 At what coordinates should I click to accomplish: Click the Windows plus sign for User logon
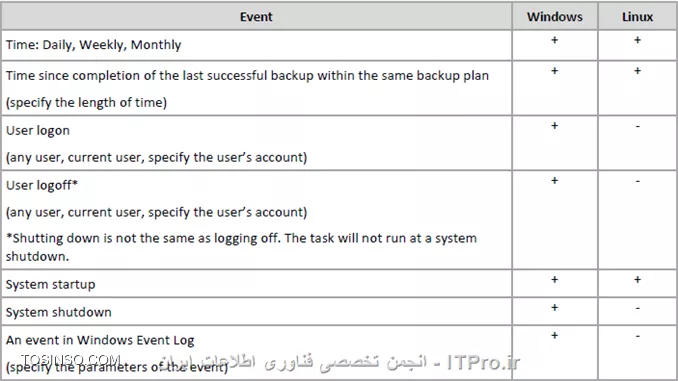tap(554, 126)
